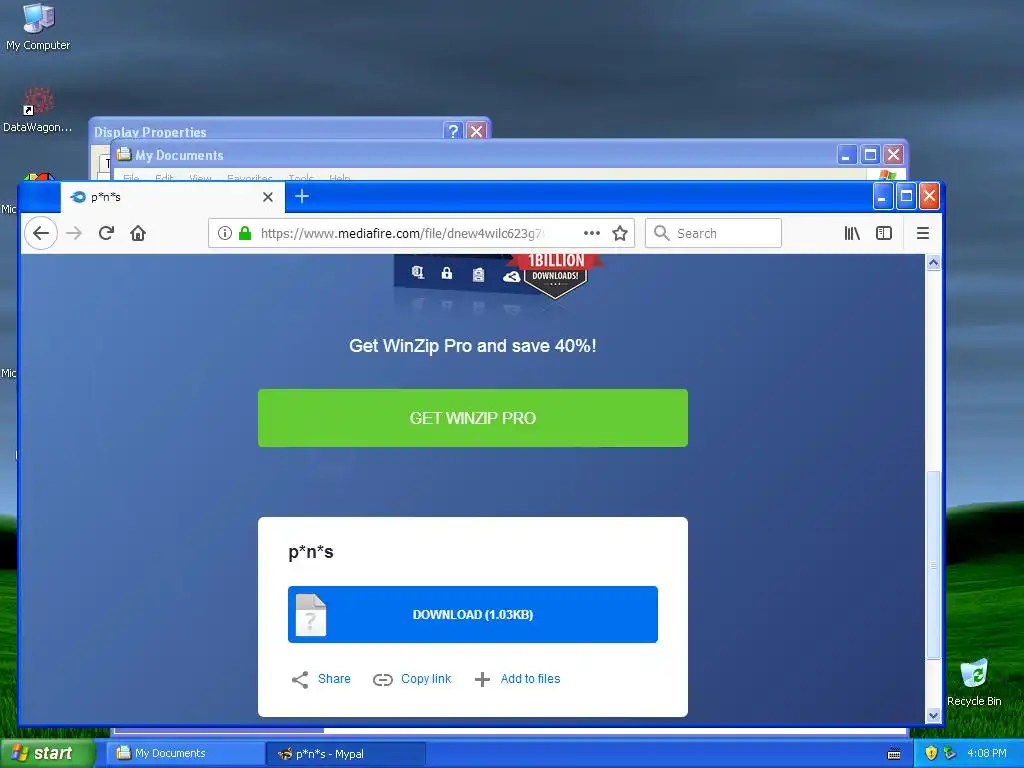This screenshot has height=768, width=1024.
Task: Open the My Computer desktop icon
Action: tap(38, 27)
